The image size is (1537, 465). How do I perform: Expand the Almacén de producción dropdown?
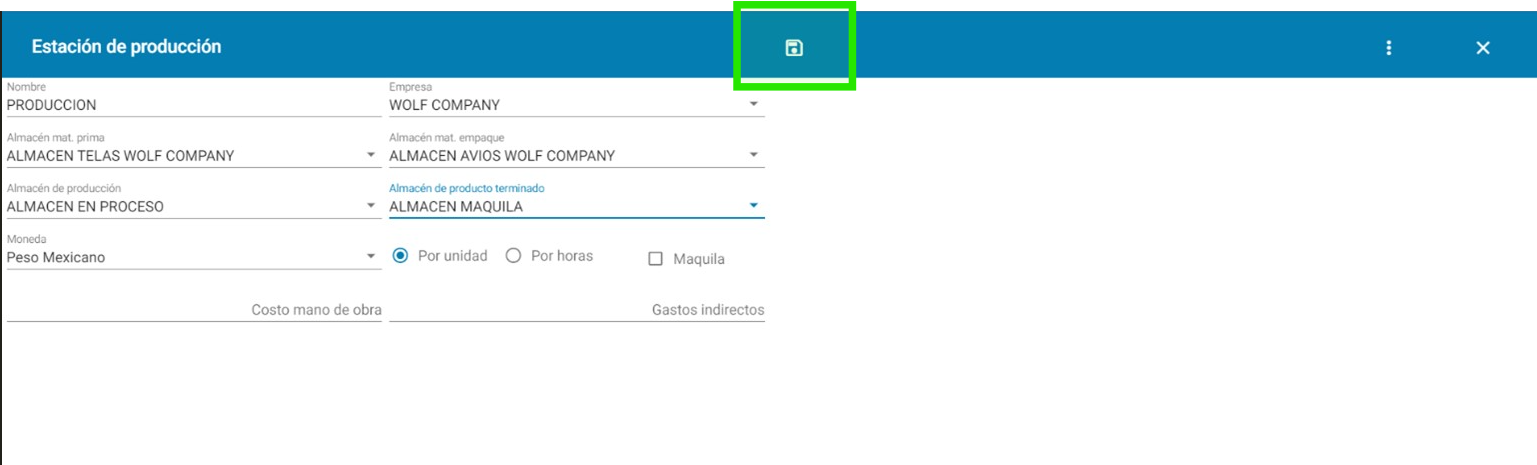[371, 206]
